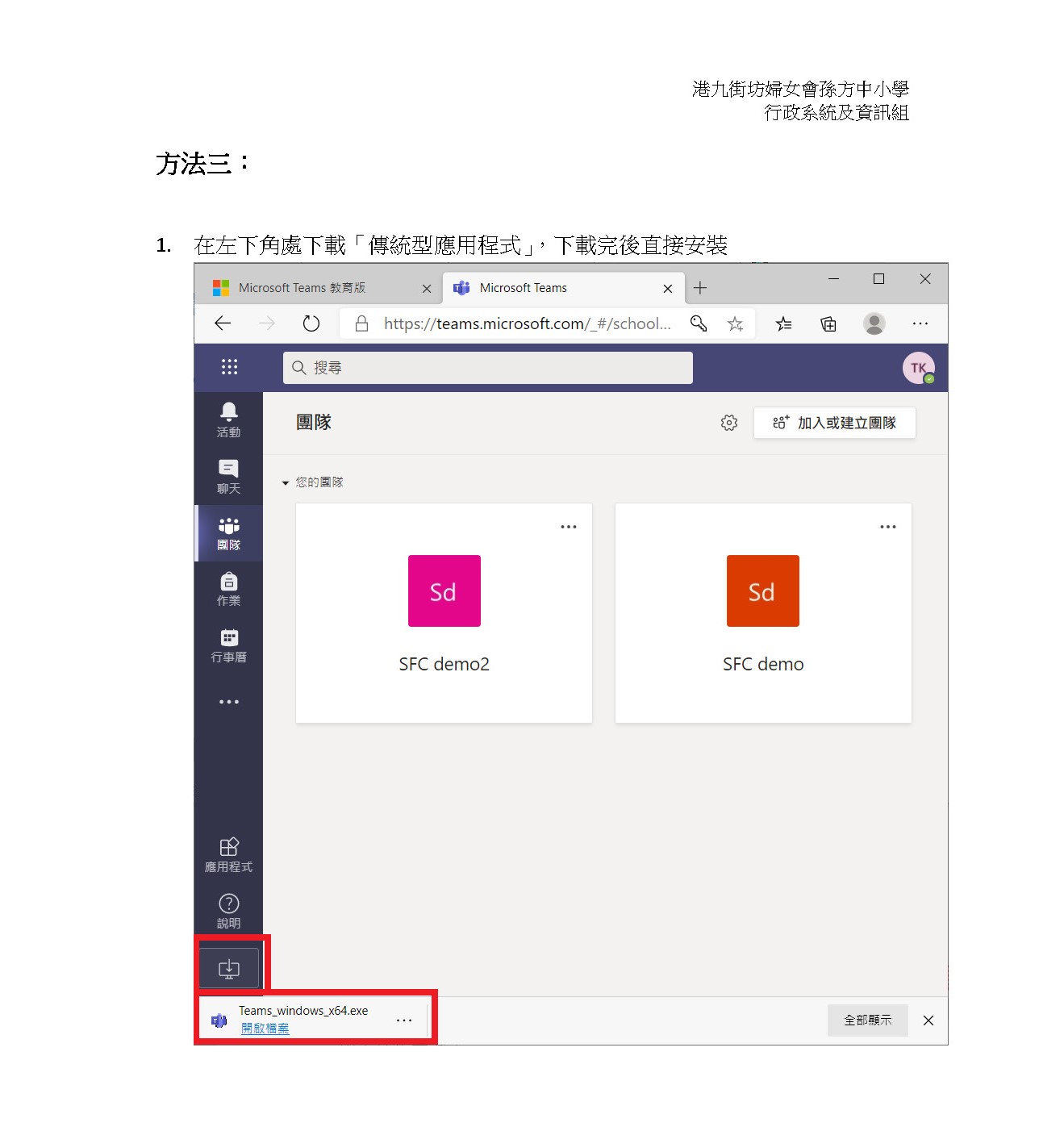Click 開啟檔案 link for download
This screenshot has height=1131, width=1064.
tap(265, 1029)
